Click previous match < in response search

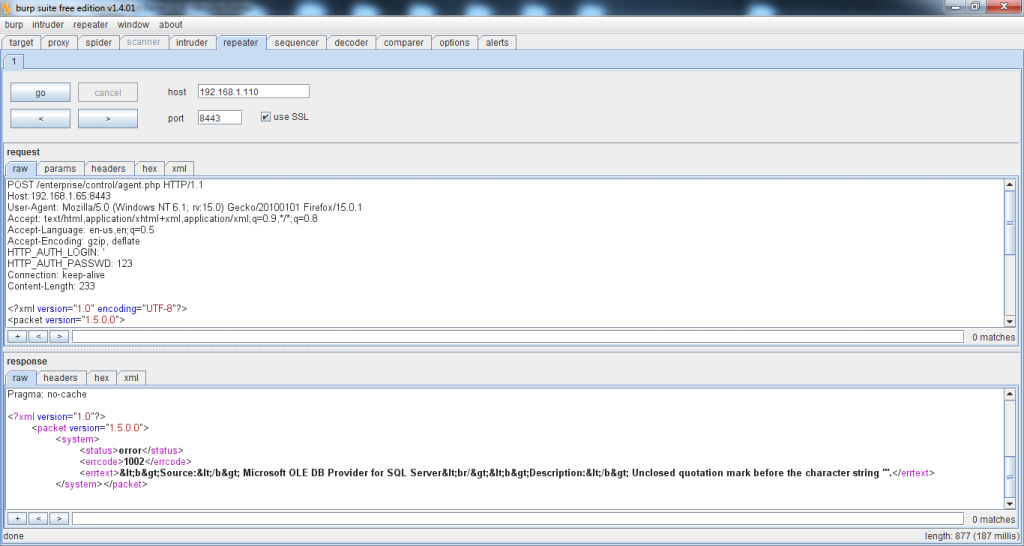click(38, 519)
